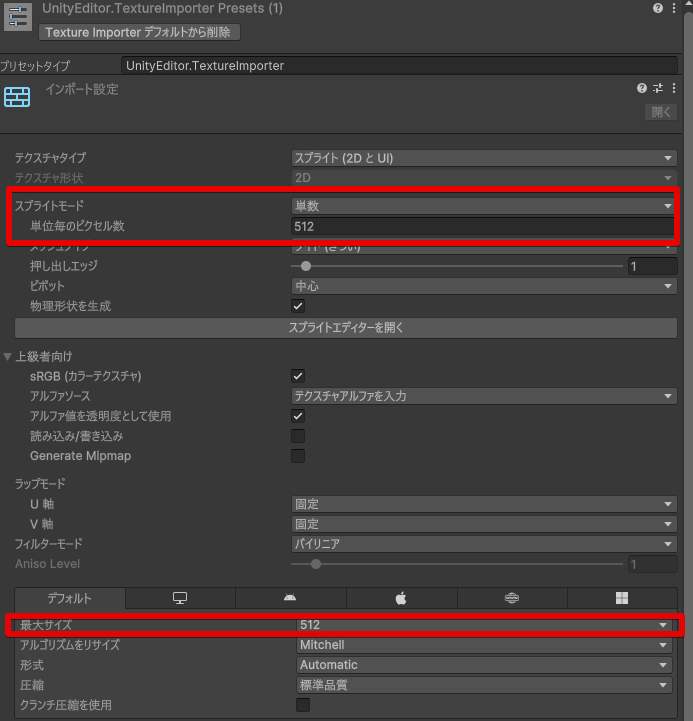Enable the クランチ圧縮を使用 checkbox
The width and height of the screenshot is (693, 721).
(303, 705)
